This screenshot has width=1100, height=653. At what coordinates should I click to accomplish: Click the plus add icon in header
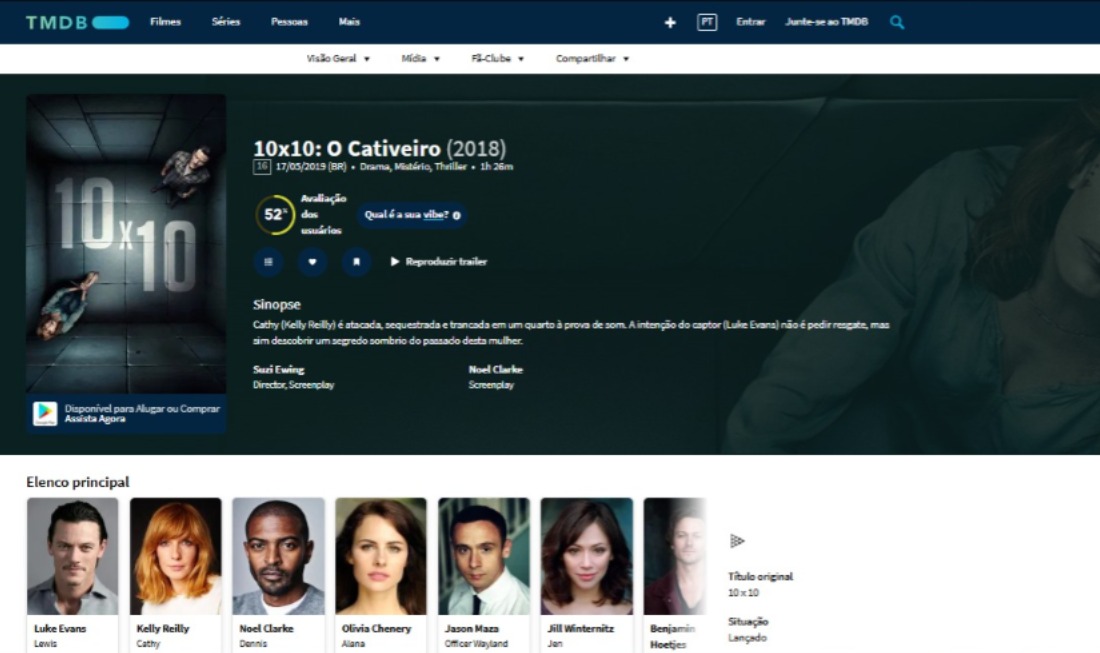(670, 22)
